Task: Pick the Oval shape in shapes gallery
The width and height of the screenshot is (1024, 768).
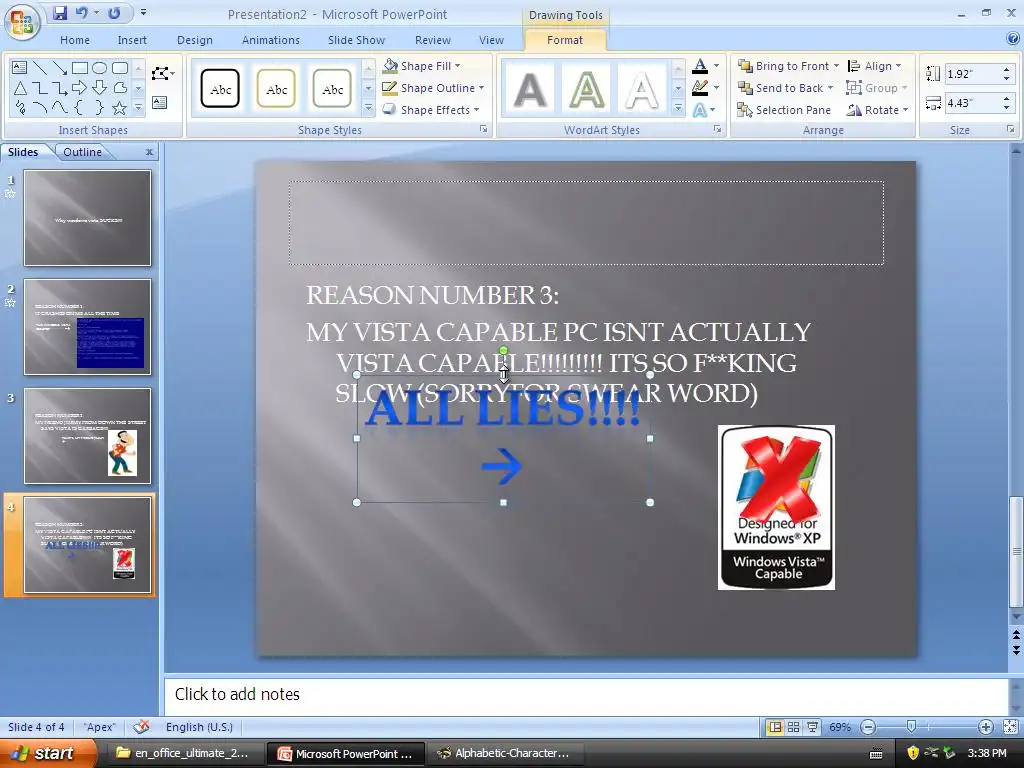Action: click(99, 68)
